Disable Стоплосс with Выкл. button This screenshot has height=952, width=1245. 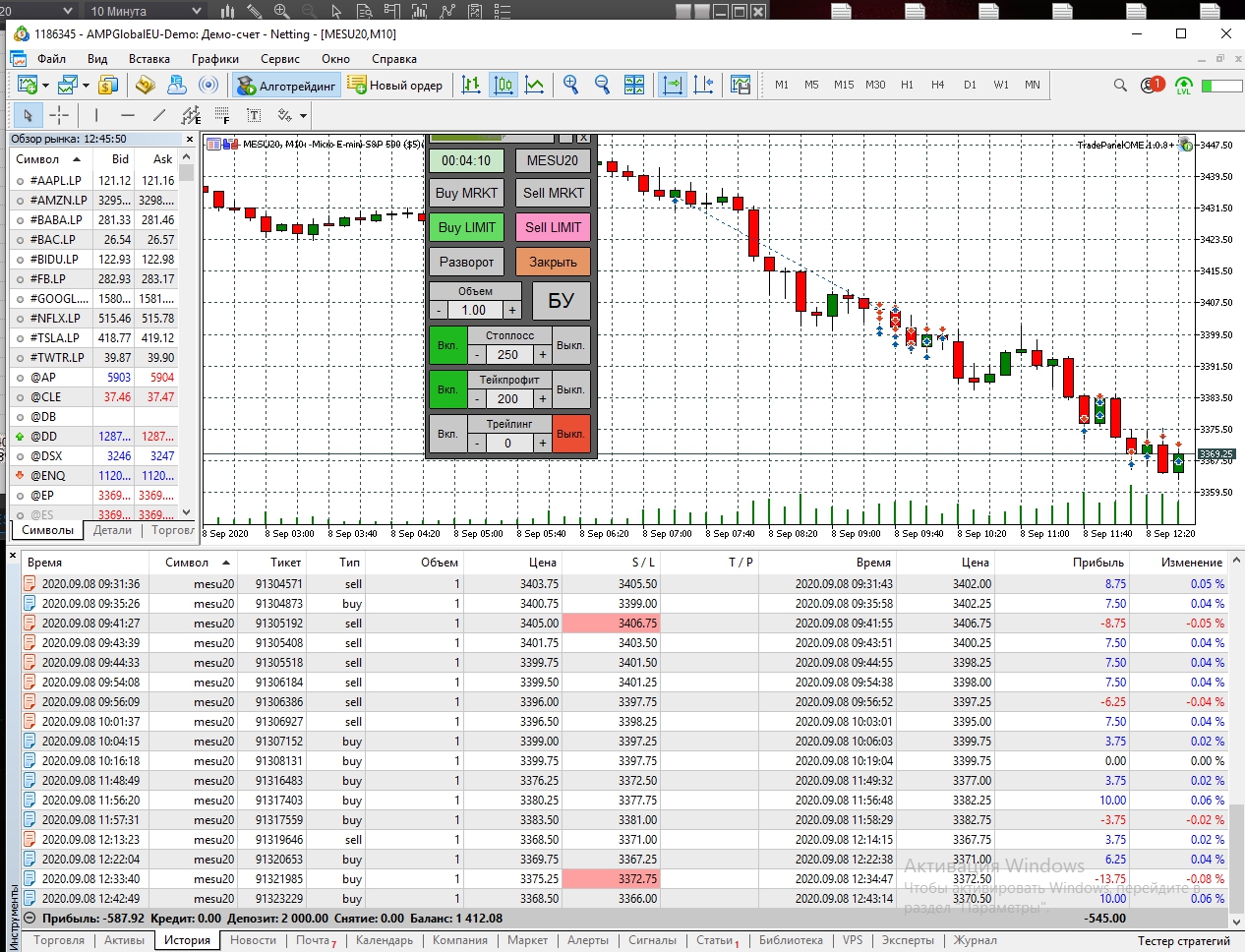tap(570, 345)
